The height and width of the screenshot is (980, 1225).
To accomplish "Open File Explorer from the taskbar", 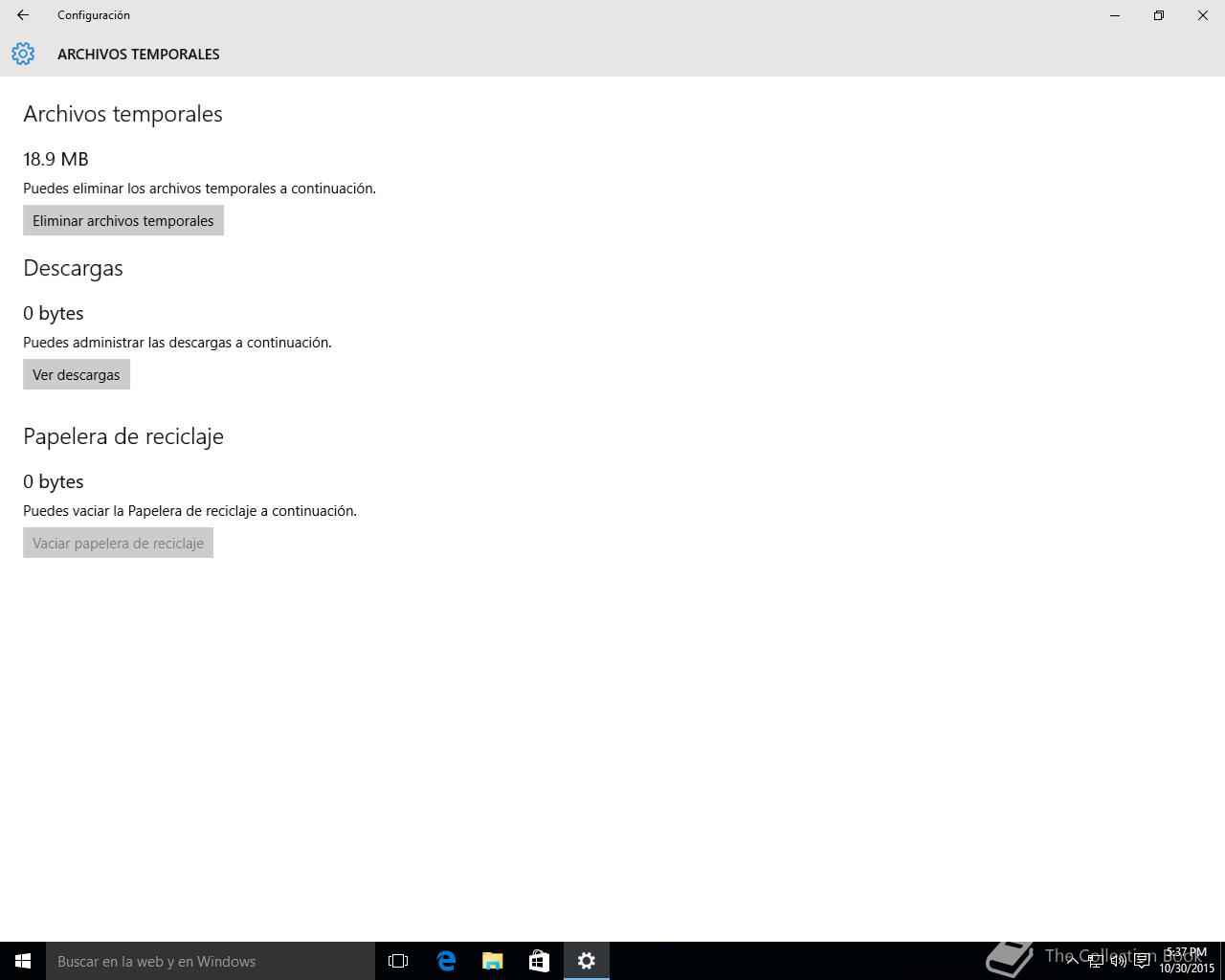I will tap(493, 961).
